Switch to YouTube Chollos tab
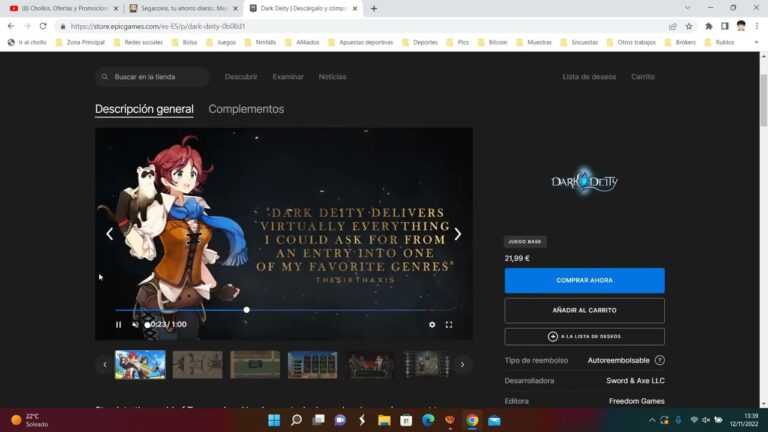768x432 pixels. 64,8
